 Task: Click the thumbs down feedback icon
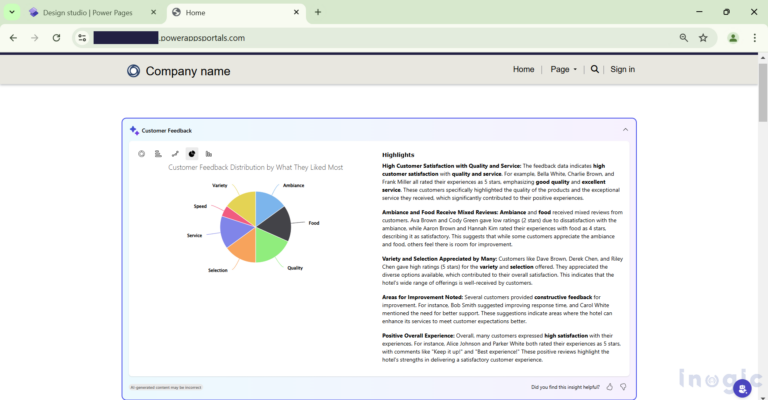point(624,387)
